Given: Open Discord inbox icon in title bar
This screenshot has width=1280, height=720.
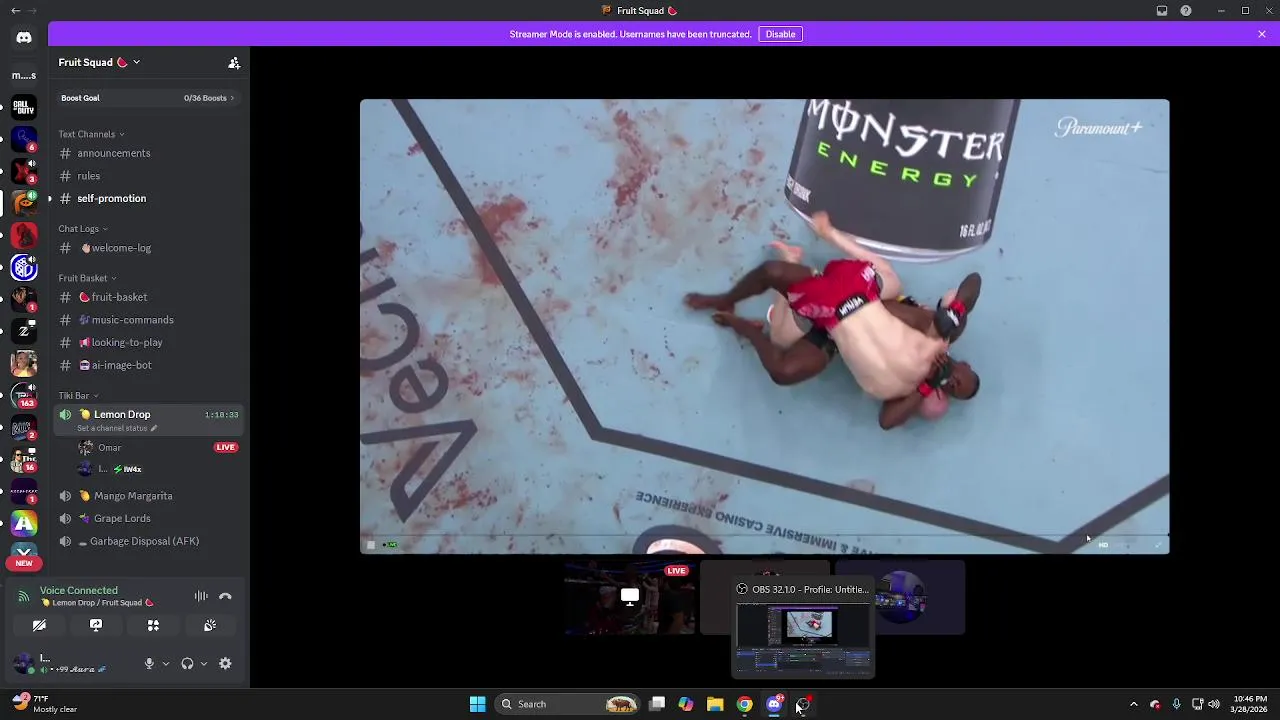Looking at the screenshot, I should pos(1162,11).
